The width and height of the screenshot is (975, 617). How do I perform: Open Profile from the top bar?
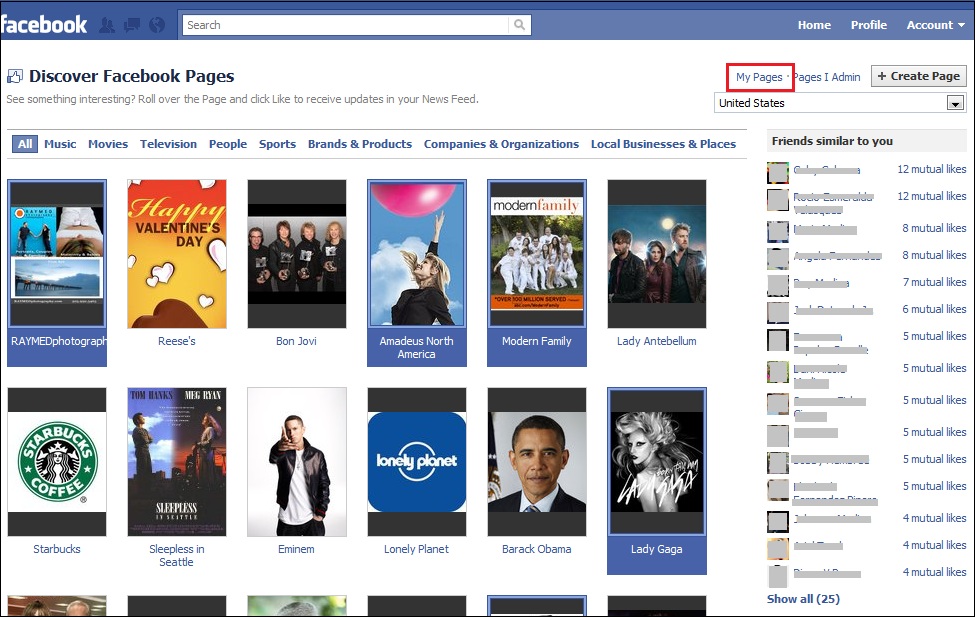pos(869,25)
